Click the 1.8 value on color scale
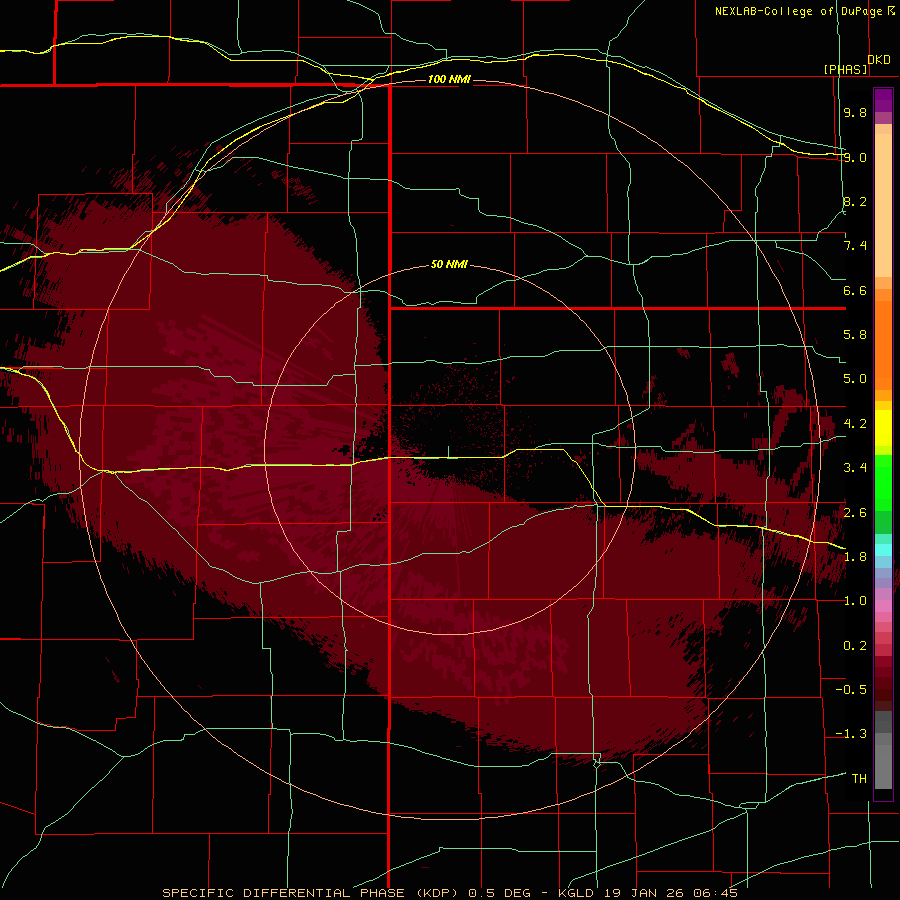The width and height of the screenshot is (900, 900). [855, 557]
